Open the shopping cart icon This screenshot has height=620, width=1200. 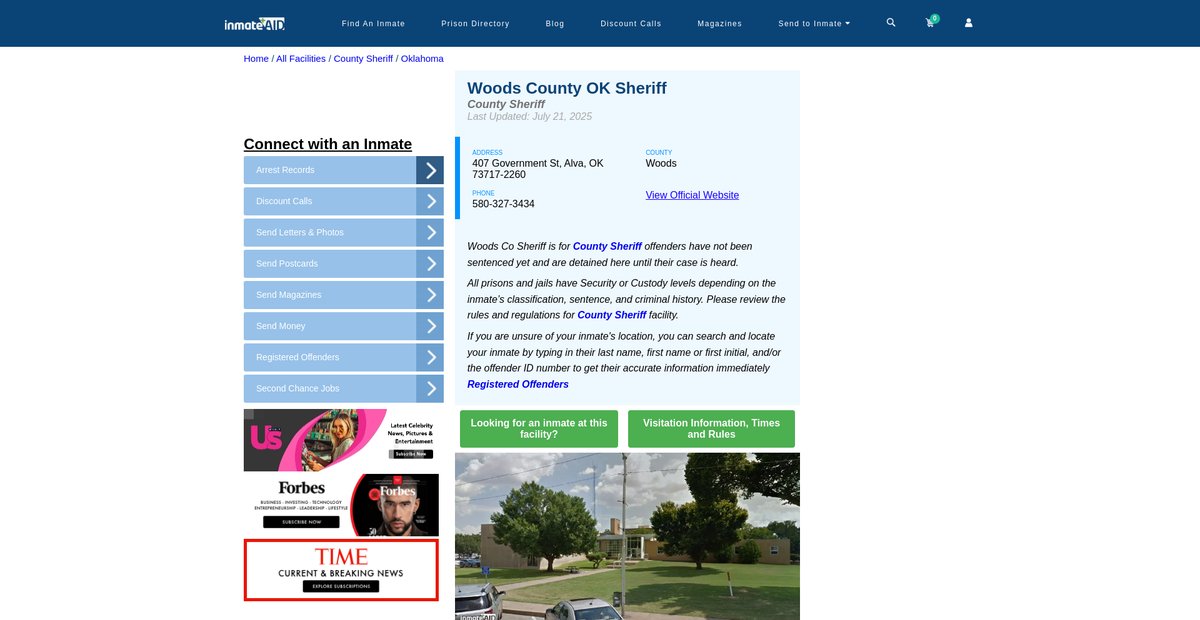[x=930, y=22]
